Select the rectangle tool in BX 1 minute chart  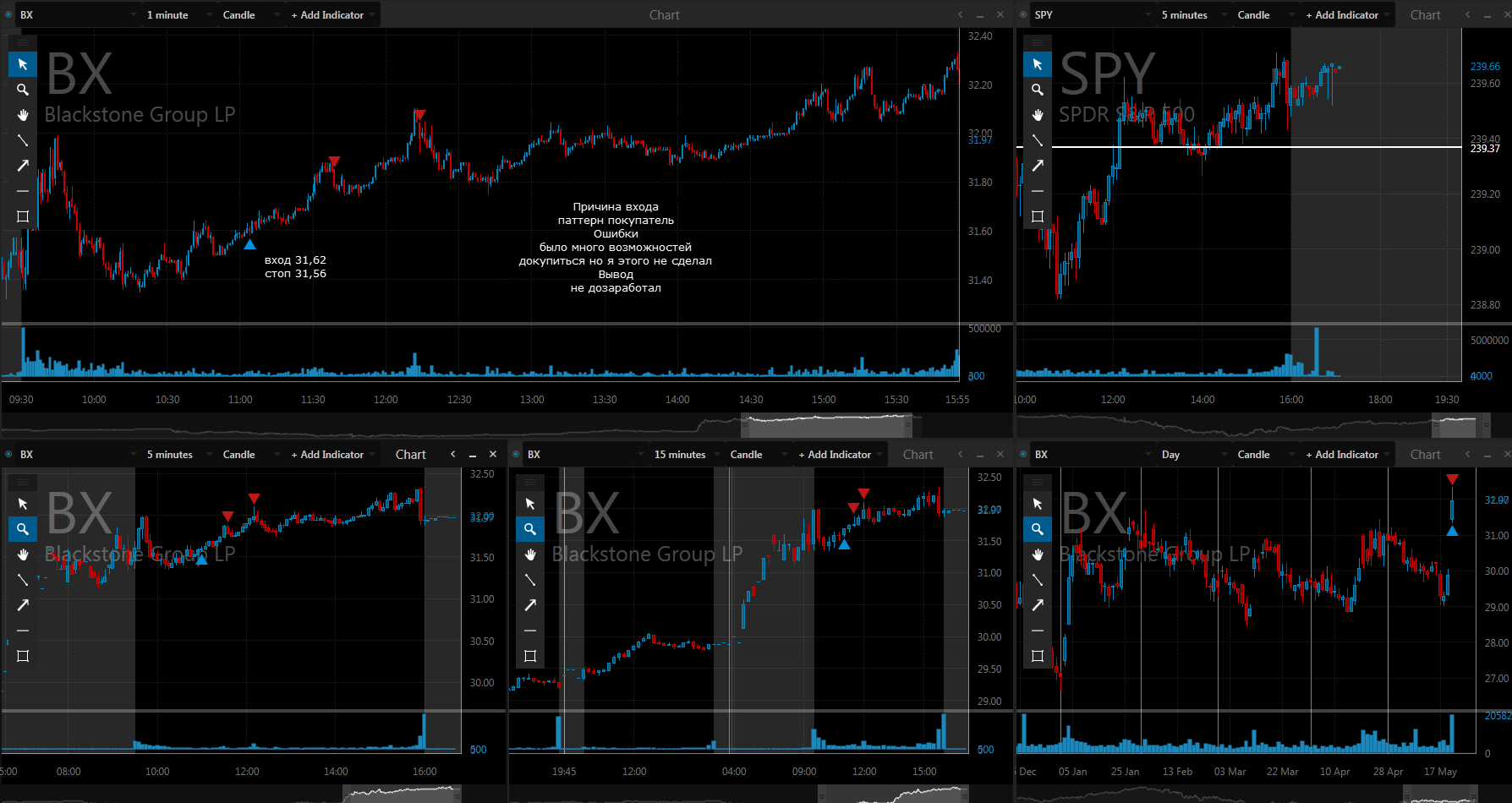coord(23,216)
